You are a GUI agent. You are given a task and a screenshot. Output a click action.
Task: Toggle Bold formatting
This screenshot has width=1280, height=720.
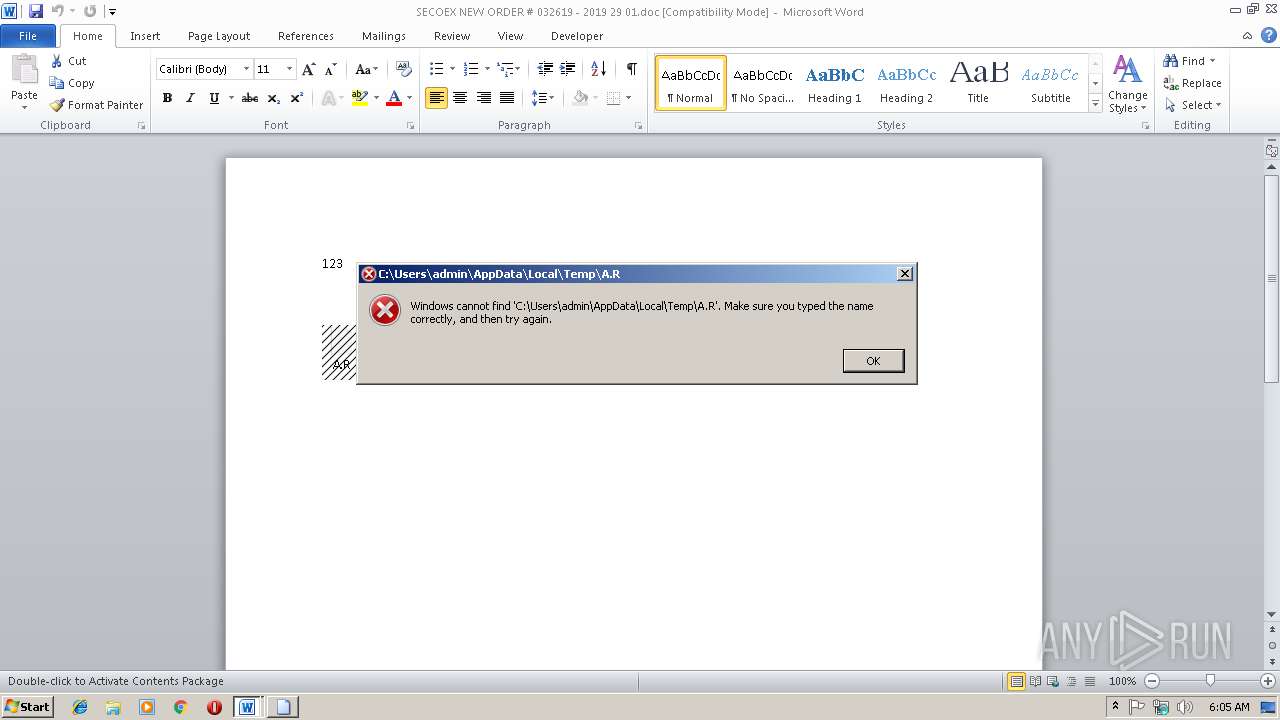pos(167,98)
